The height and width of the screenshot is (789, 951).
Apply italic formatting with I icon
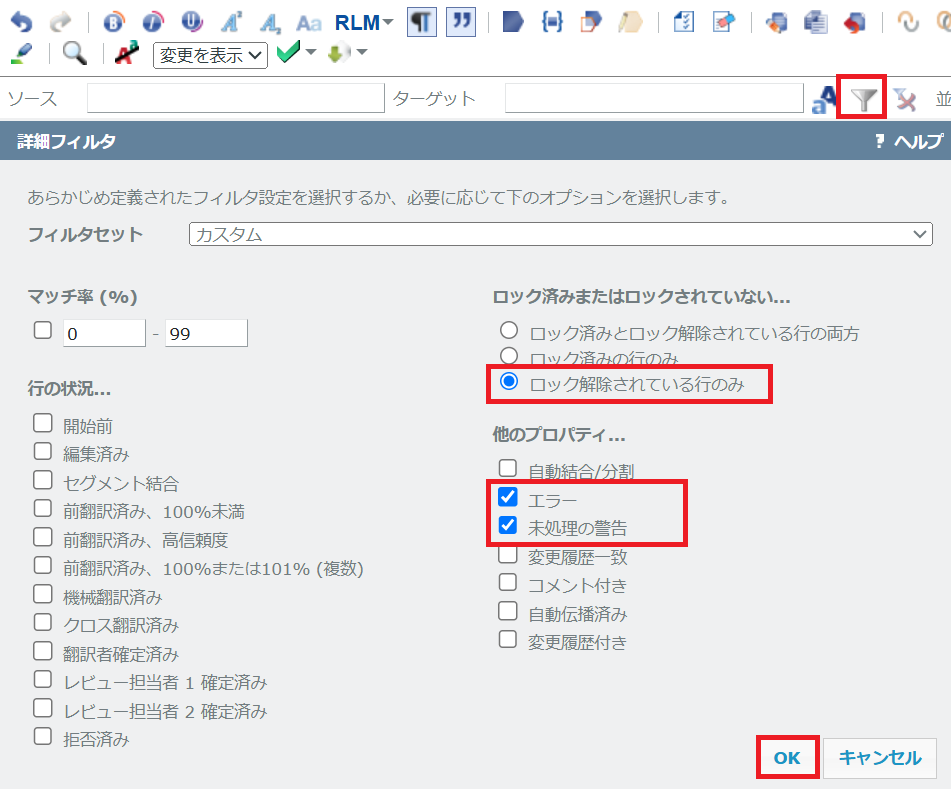[152, 22]
